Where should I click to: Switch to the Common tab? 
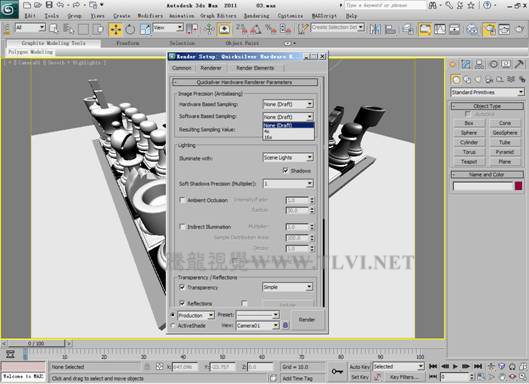[x=182, y=68]
